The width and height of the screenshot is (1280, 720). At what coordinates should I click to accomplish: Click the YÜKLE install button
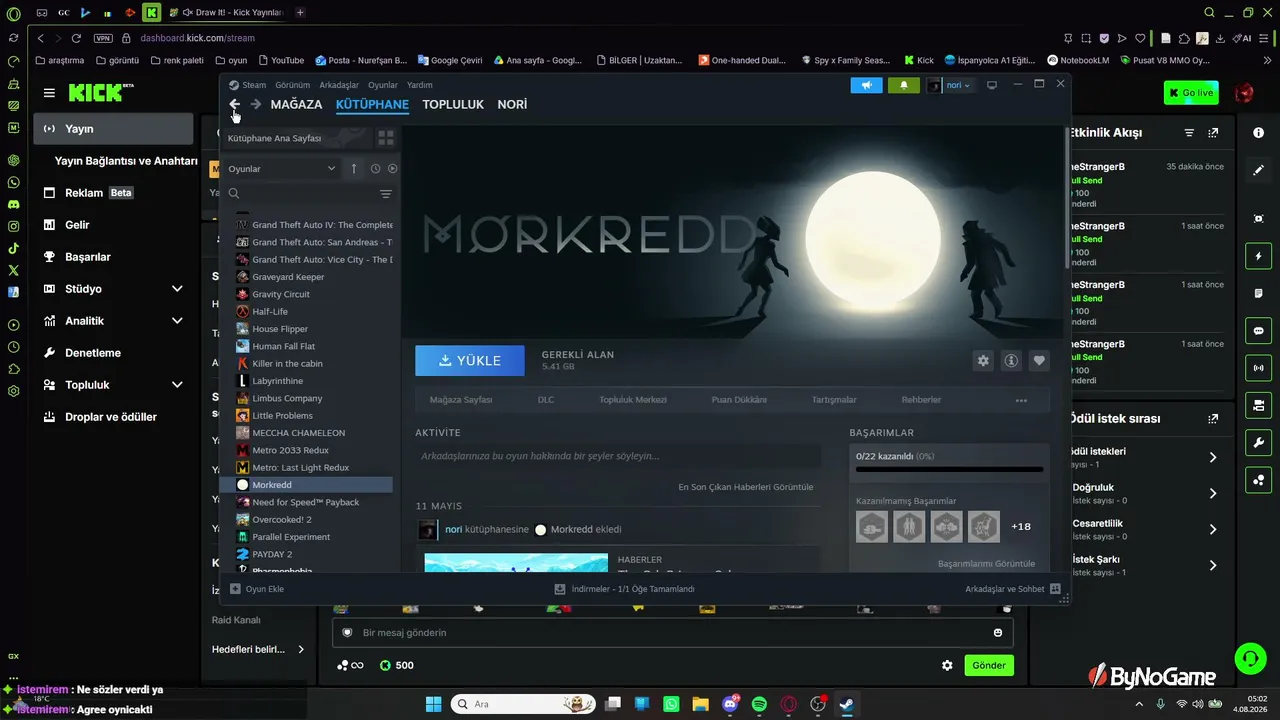click(x=470, y=361)
